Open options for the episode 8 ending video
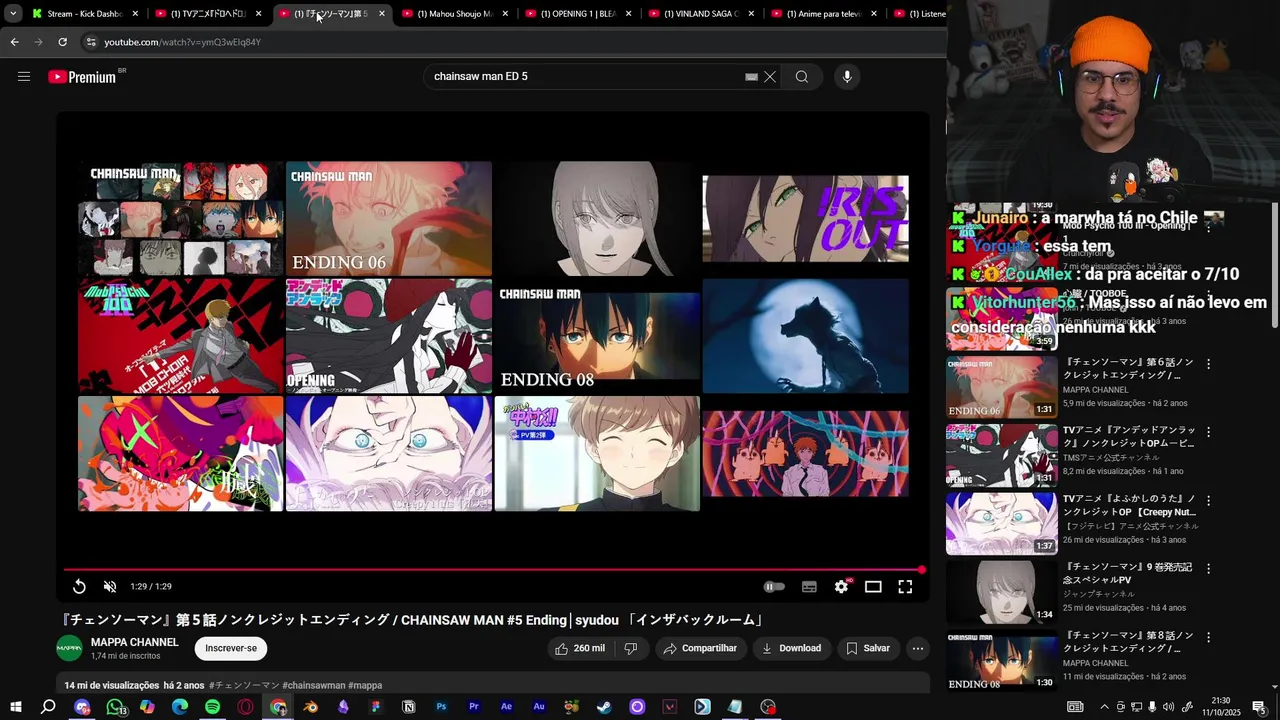The width and height of the screenshot is (1280, 720). [x=1208, y=636]
